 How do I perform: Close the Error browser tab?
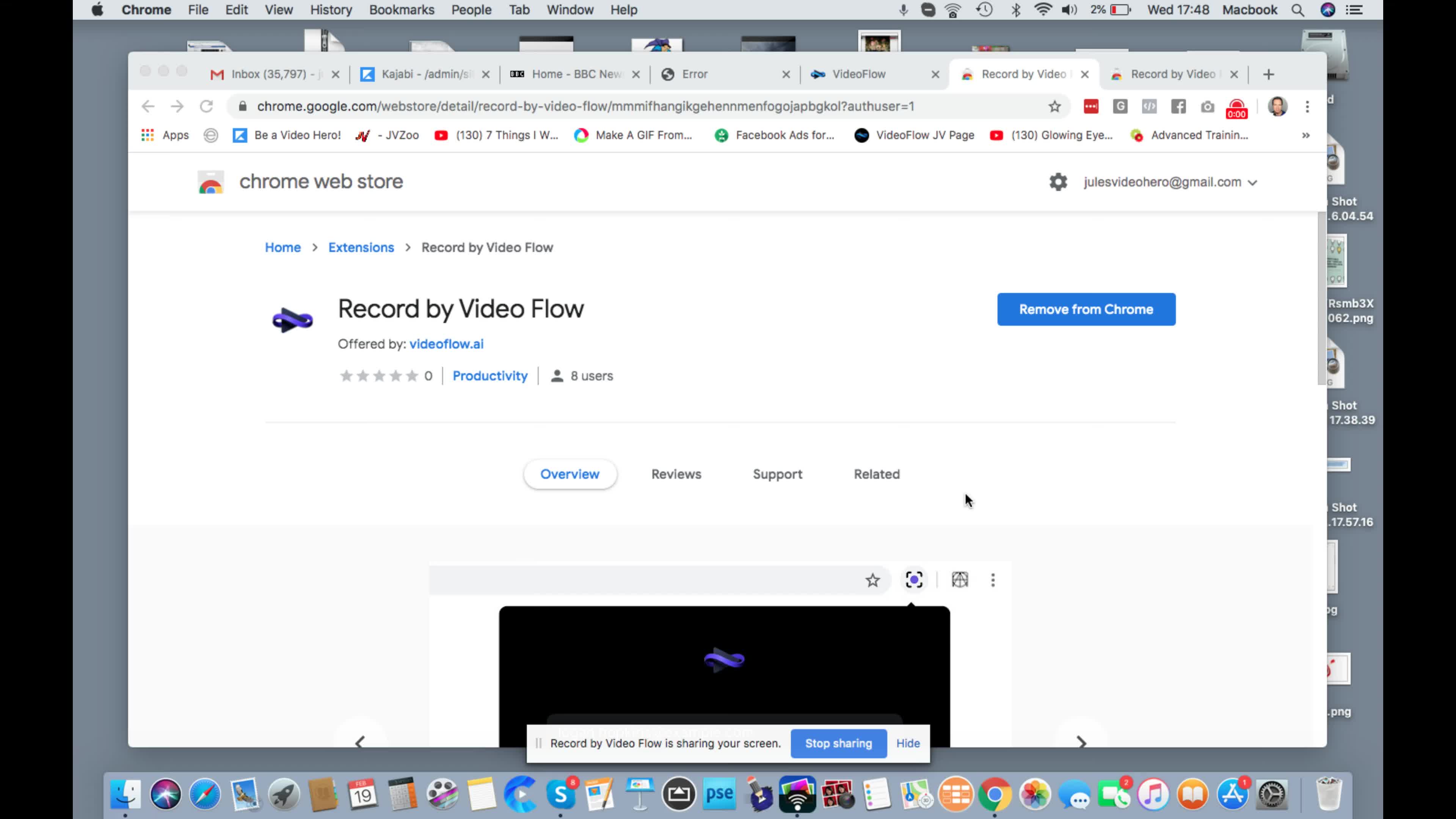[786, 74]
